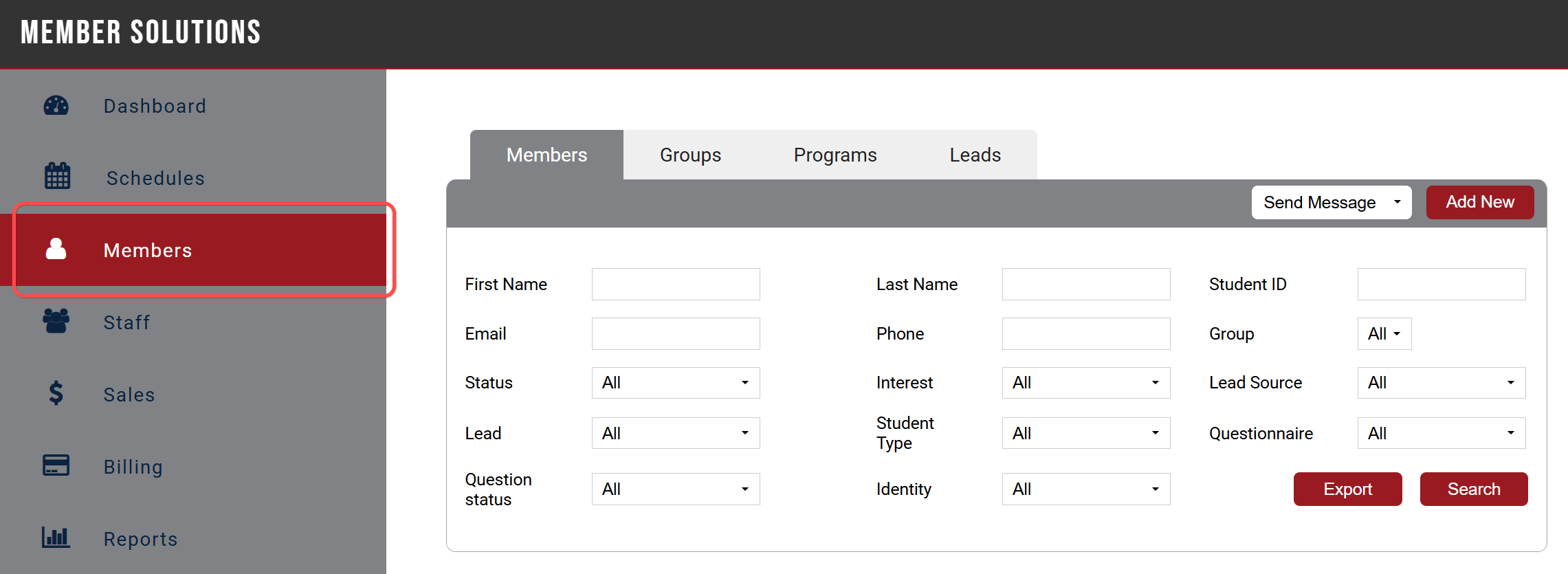This screenshot has height=574, width=1568.
Task: Expand the Lead Source dropdown
Action: (x=1442, y=383)
